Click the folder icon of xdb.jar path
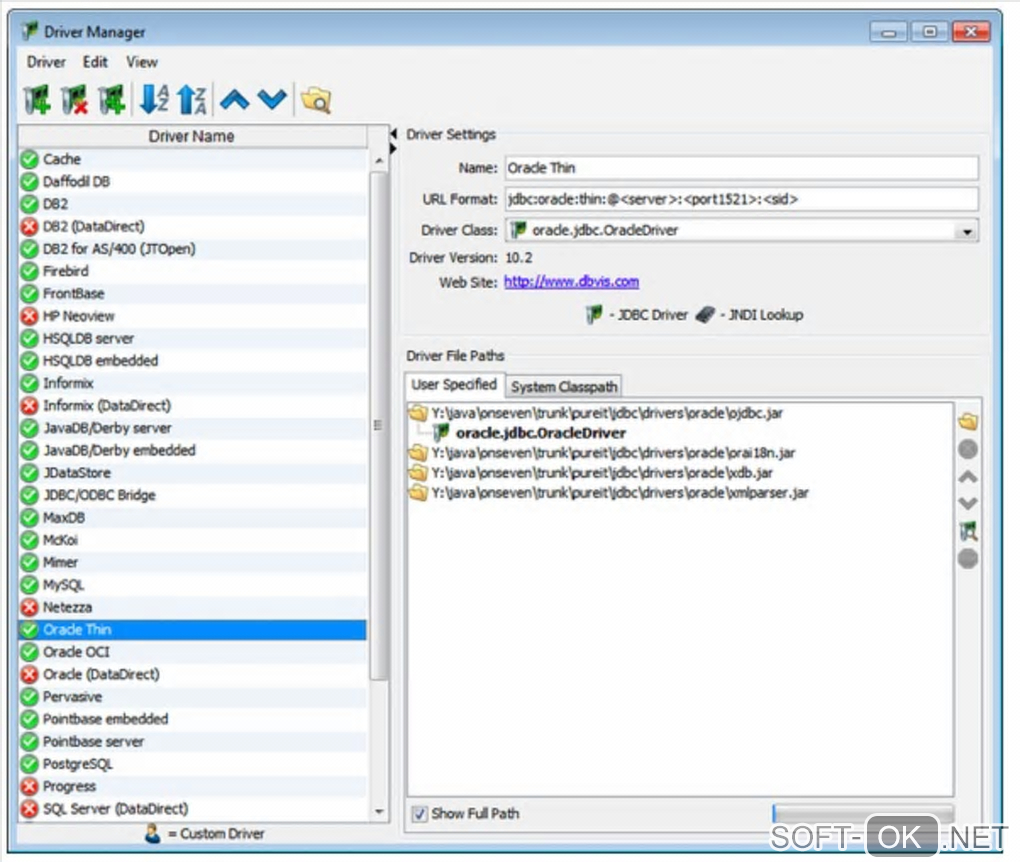This screenshot has height=862, width=1020. 418,473
